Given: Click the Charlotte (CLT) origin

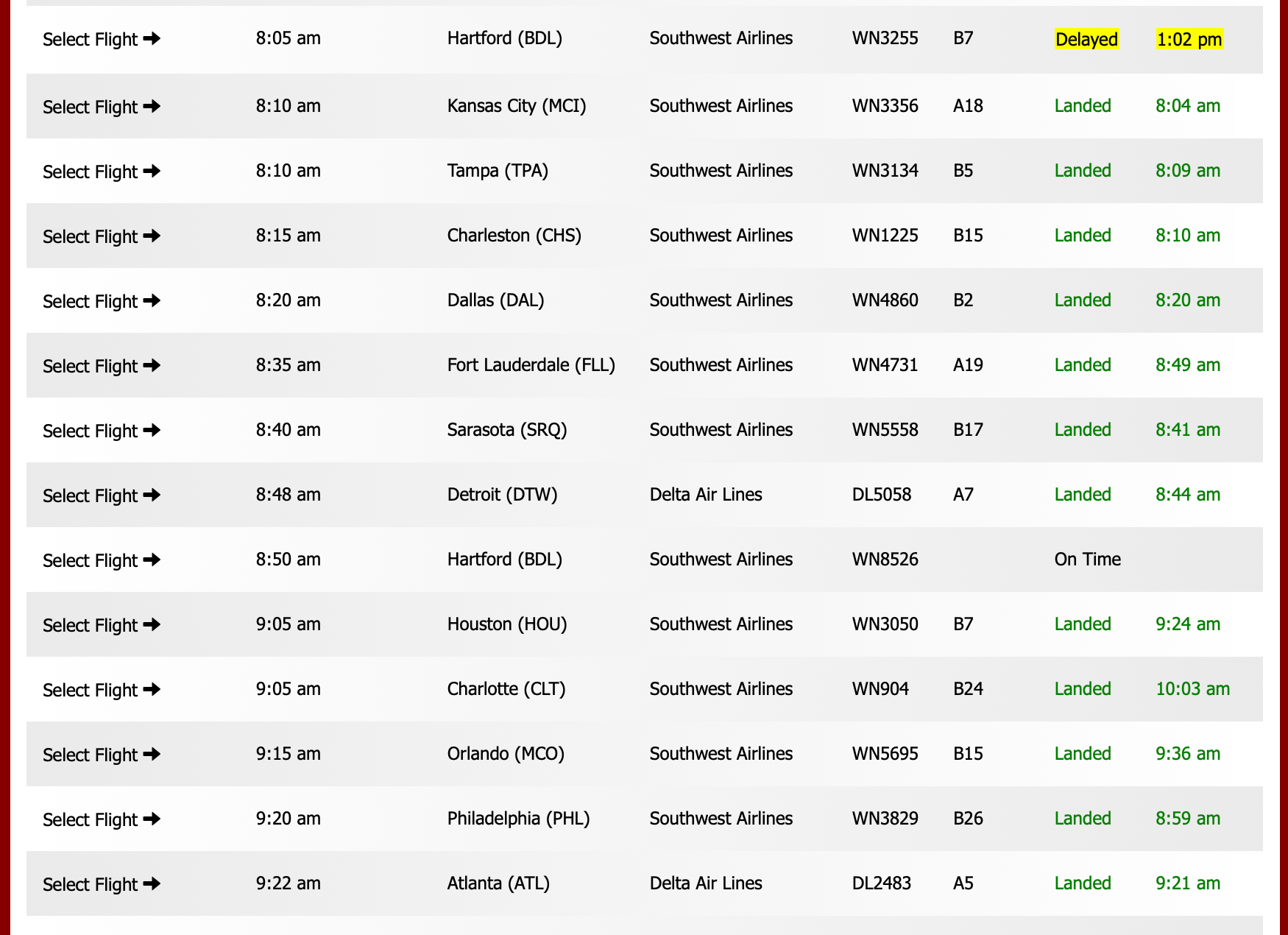Looking at the screenshot, I should (x=506, y=689).
